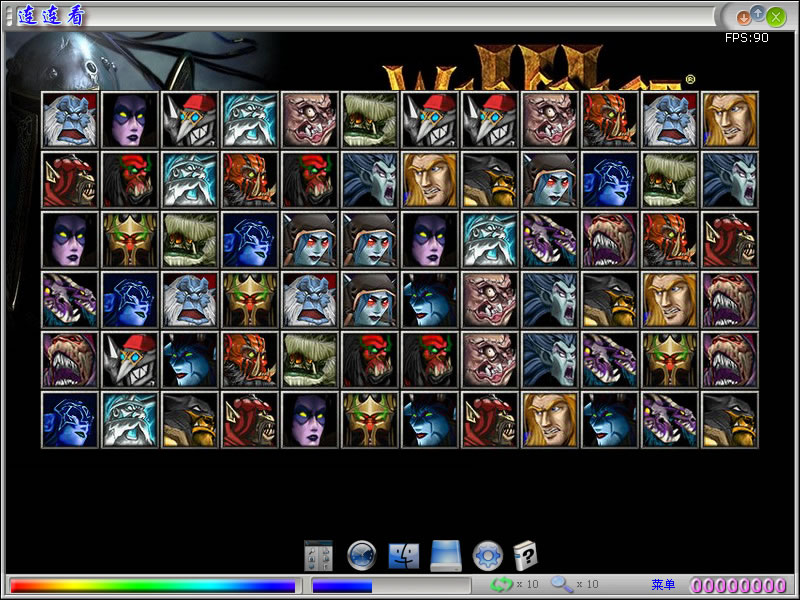Select the blue lightning-face tile in the second row

pyautogui.click(x=610, y=180)
